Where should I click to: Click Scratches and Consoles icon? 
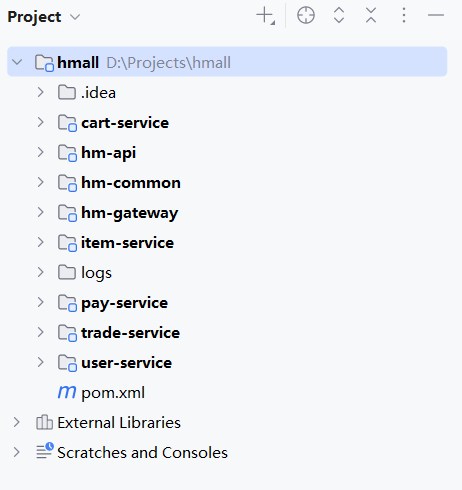[45, 451]
